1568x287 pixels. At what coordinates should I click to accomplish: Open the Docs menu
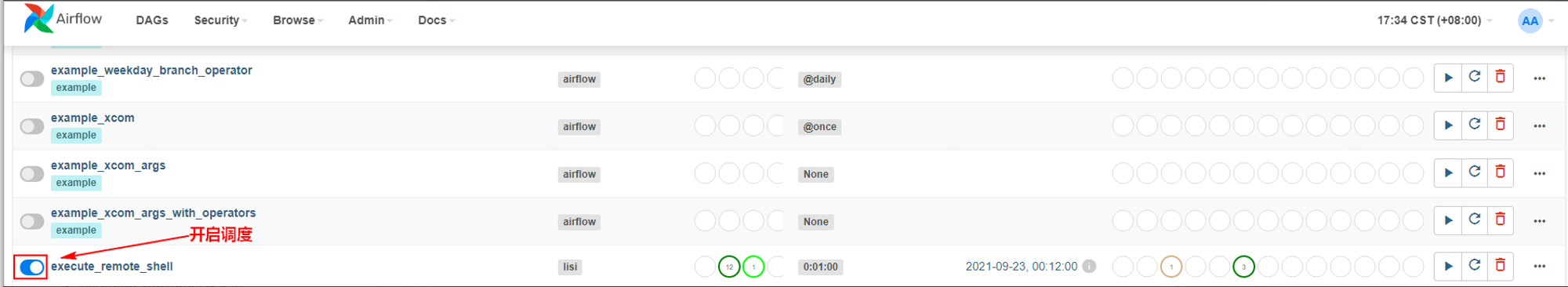(436, 20)
